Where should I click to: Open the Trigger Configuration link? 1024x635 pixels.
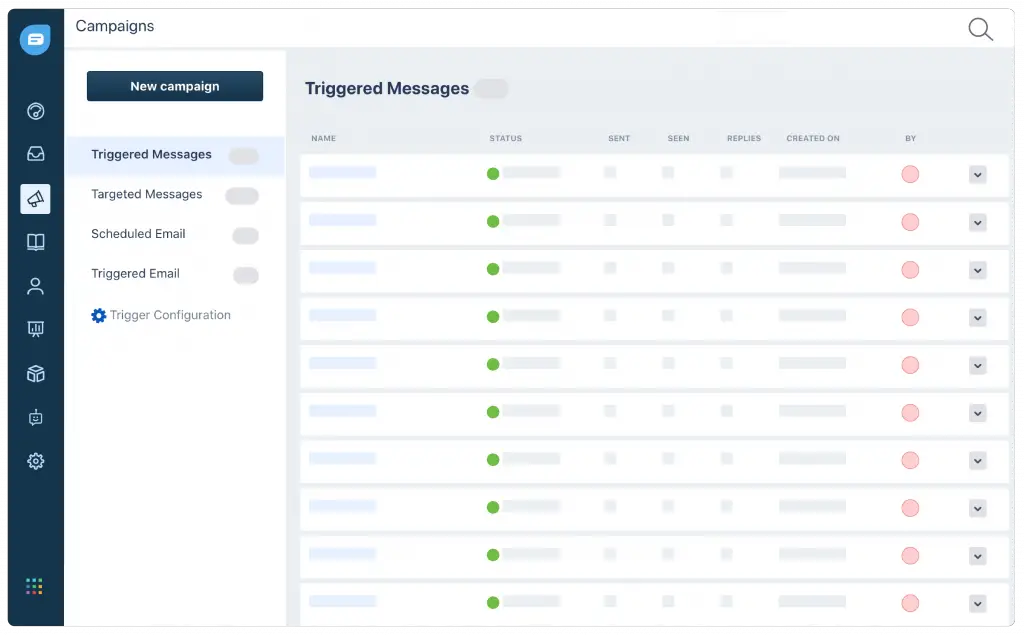pos(161,316)
